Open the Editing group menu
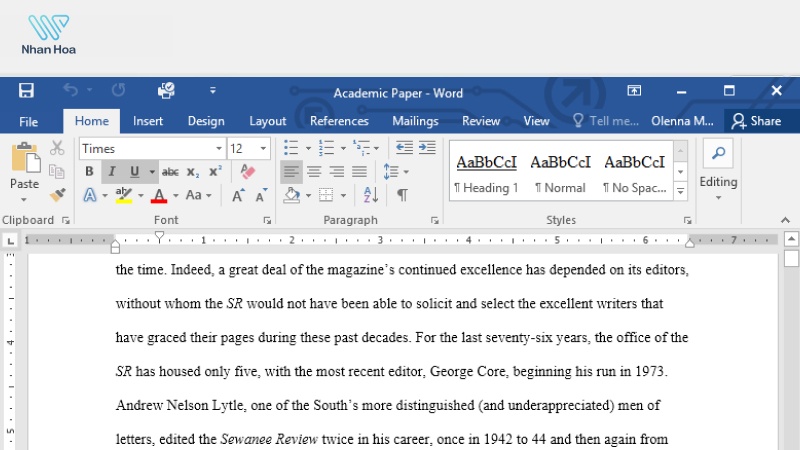Image resolution: width=800 pixels, height=450 pixels. (x=718, y=172)
